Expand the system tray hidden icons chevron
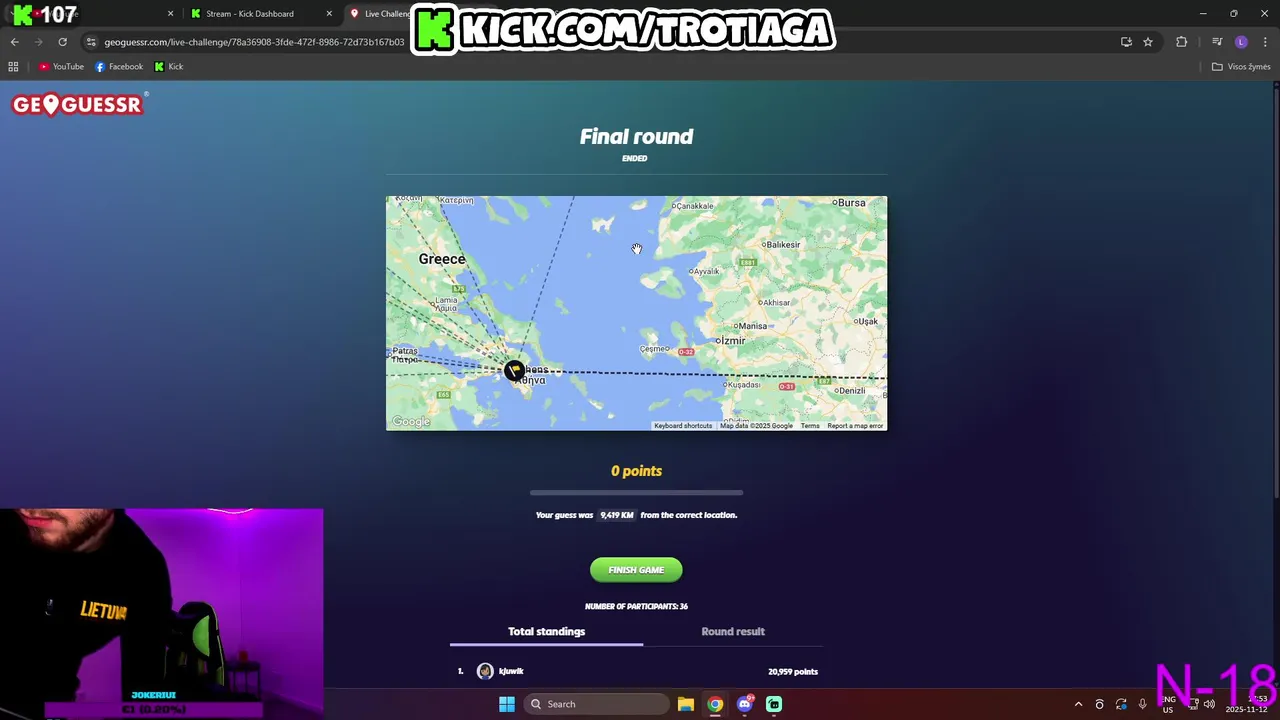This screenshot has width=1280, height=720. click(x=1078, y=704)
